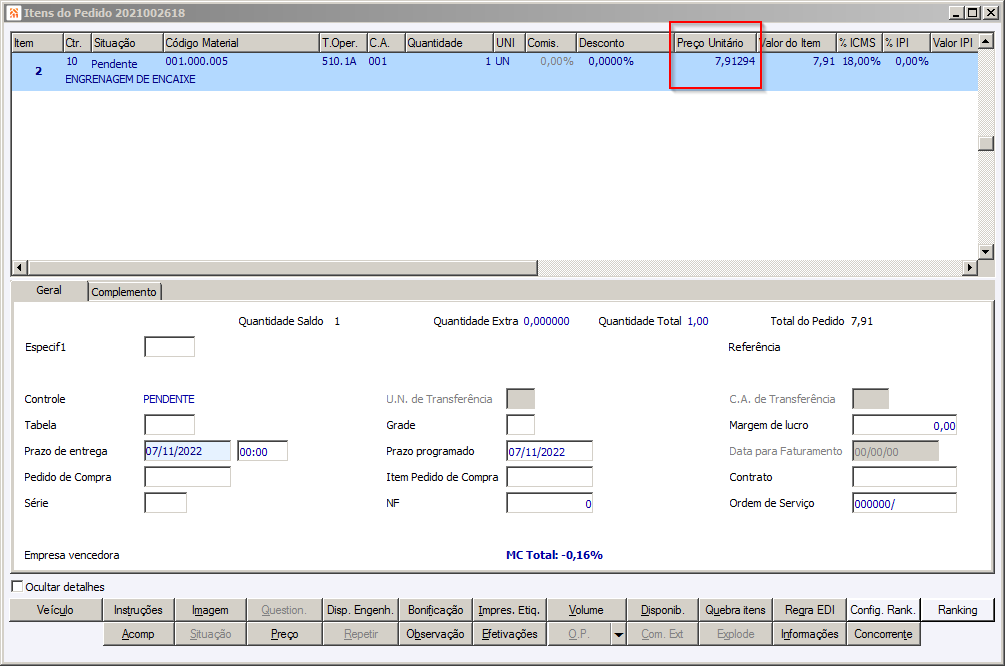Click the Preço Unitário column header

pyautogui.click(x=713, y=43)
